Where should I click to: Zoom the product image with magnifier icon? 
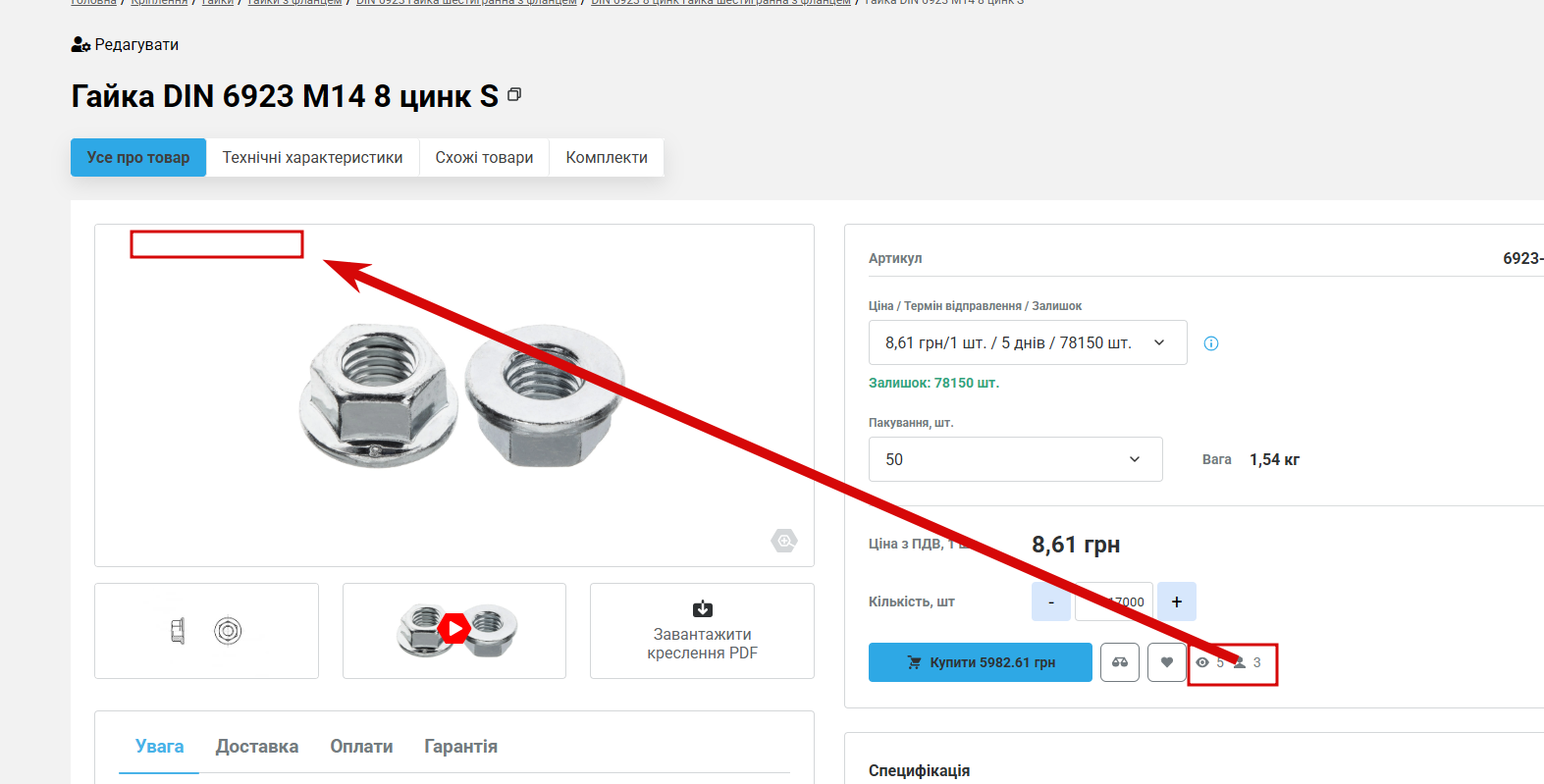click(x=784, y=541)
